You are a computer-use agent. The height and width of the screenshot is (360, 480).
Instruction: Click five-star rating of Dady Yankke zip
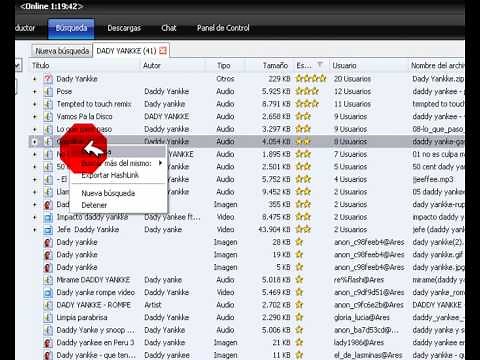click(311, 79)
